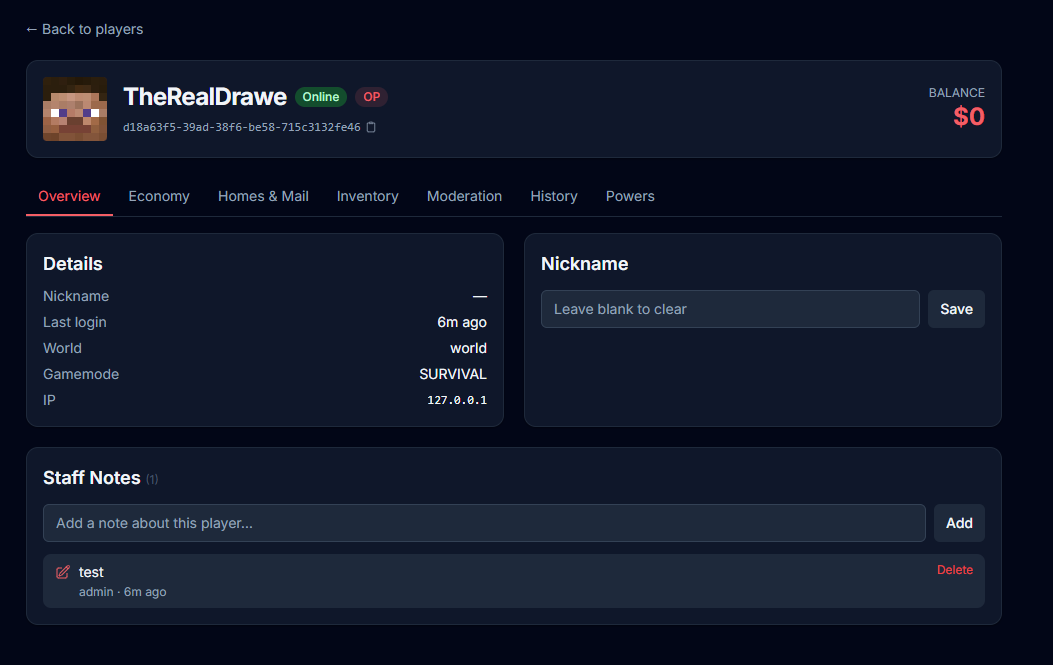1053x665 pixels.
Task: Click the Online status badge
Action: [321, 97]
